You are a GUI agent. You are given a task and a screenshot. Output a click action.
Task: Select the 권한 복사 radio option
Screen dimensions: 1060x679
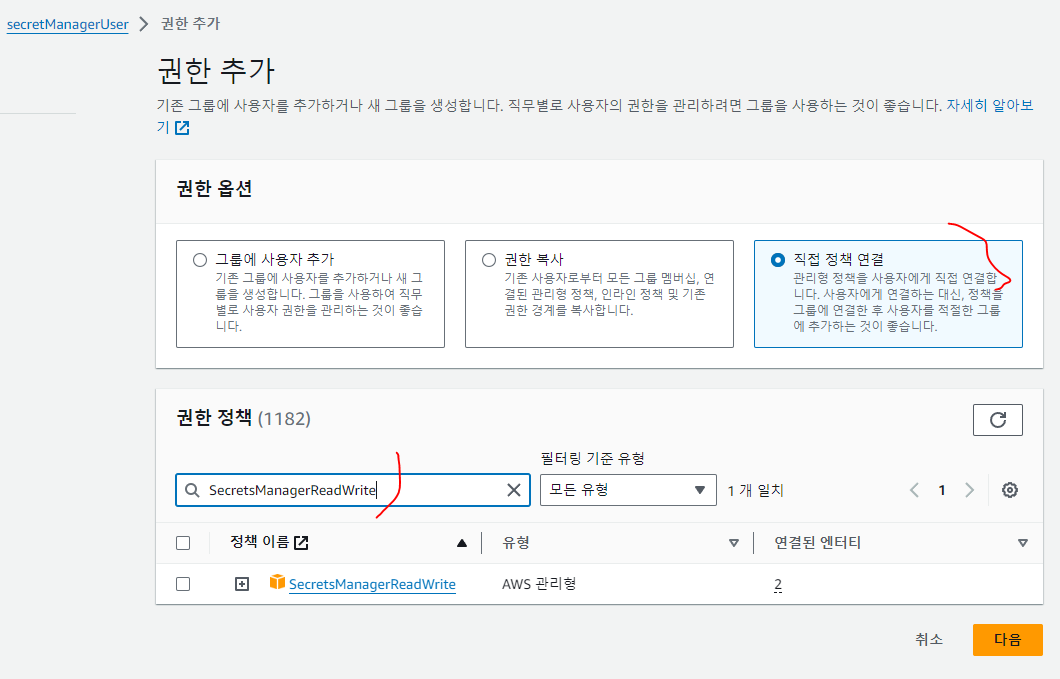coord(489,260)
